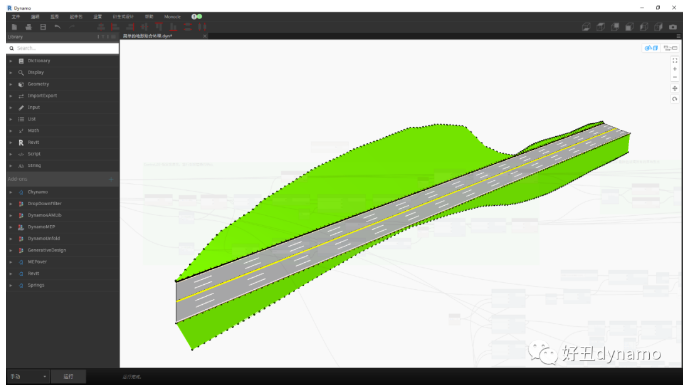Click the ImportExport arrows icon
The width and height of the screenshot is (690, 388).
point(21,96)
